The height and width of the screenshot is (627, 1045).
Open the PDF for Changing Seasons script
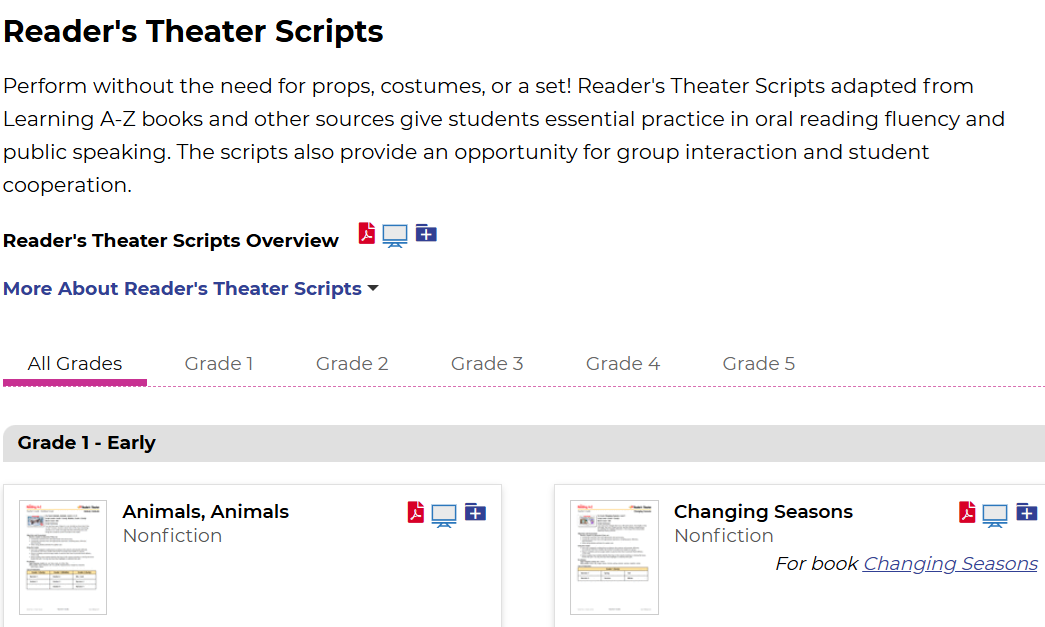(967, 513)
